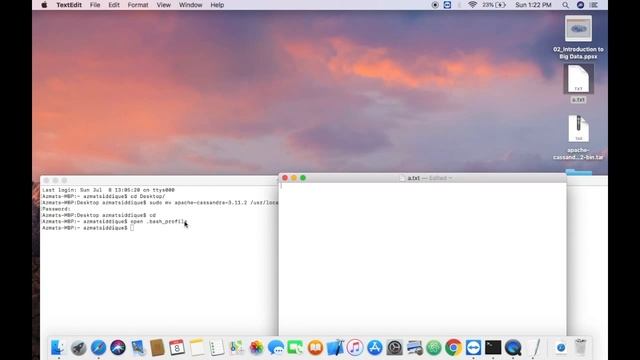Click the screen recording status icon
Image resolution: width=640 pixels, height=360 pixels.
point(435,5)
